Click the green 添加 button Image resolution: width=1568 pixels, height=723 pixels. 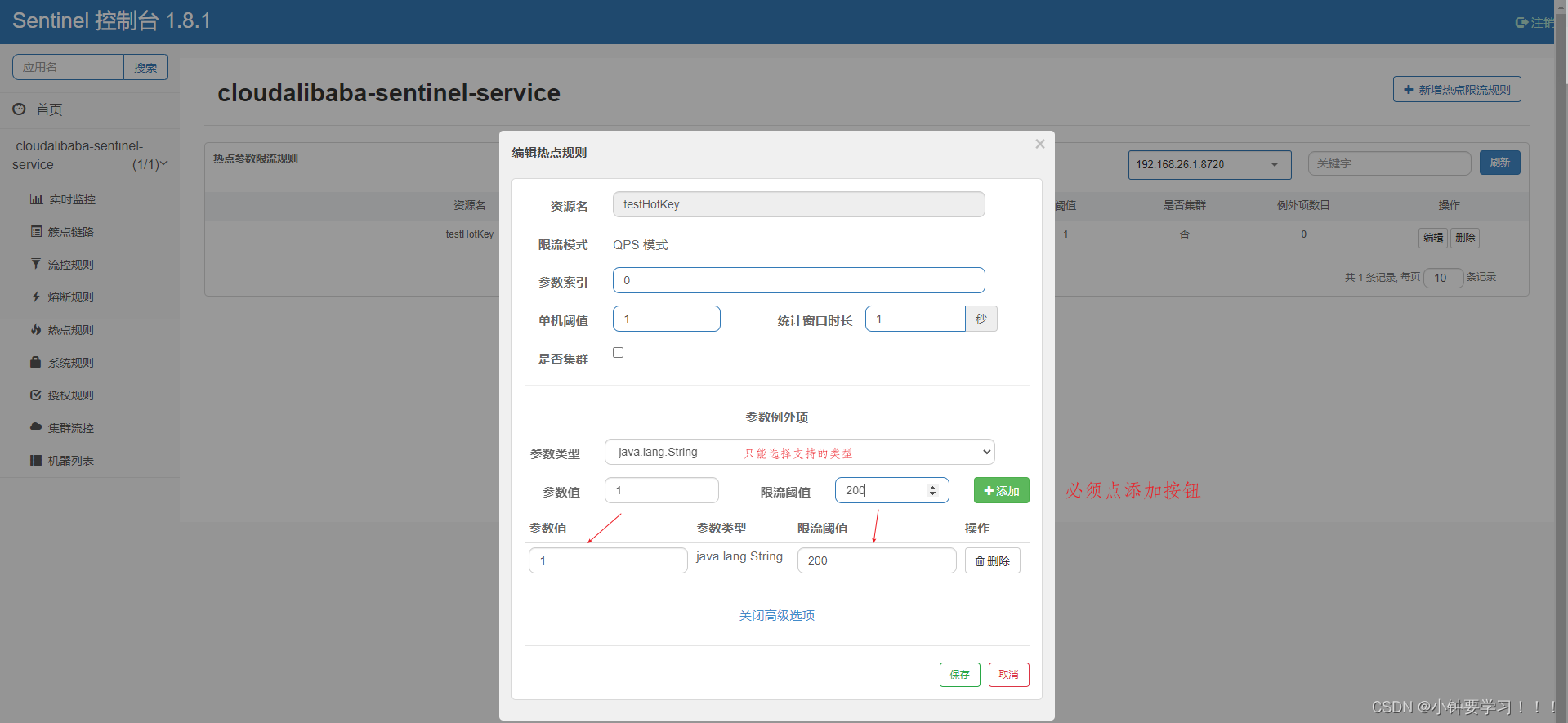point(1002,490)
